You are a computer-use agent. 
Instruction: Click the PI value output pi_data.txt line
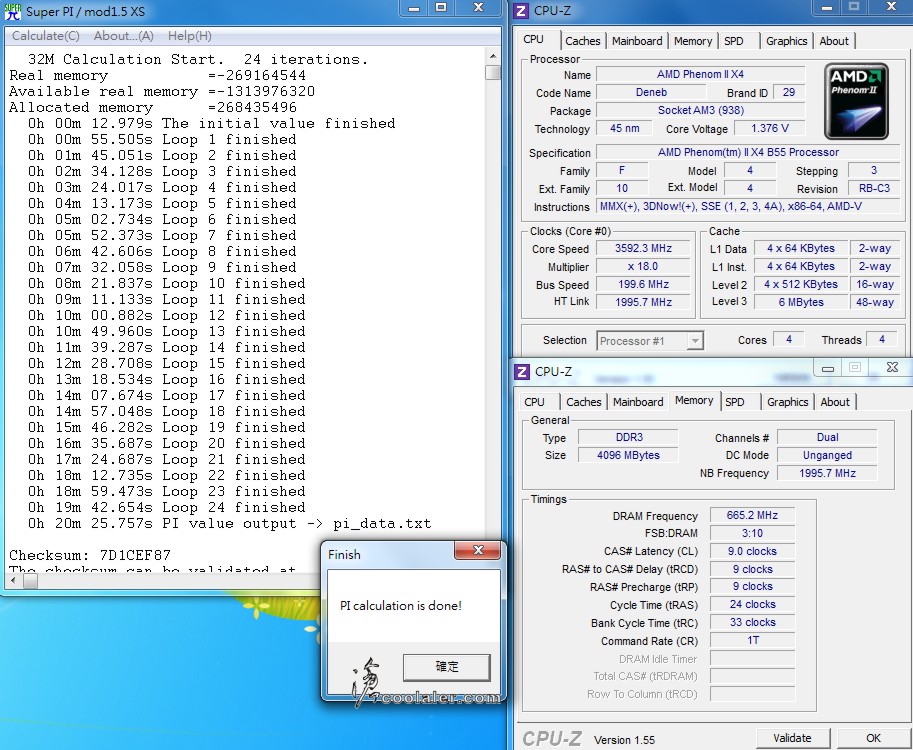229,523
